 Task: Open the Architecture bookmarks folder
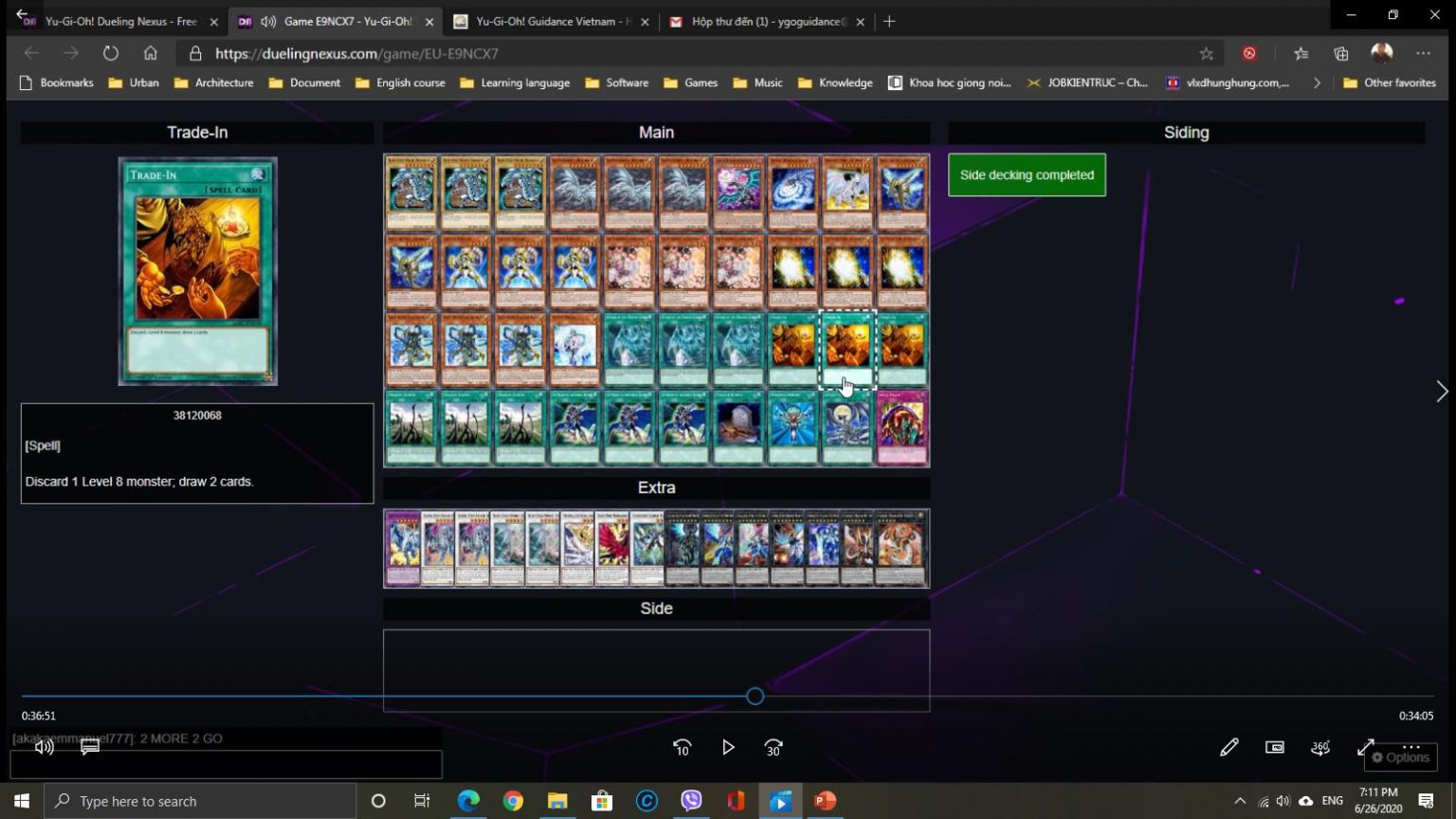click(x=214, y=82)
